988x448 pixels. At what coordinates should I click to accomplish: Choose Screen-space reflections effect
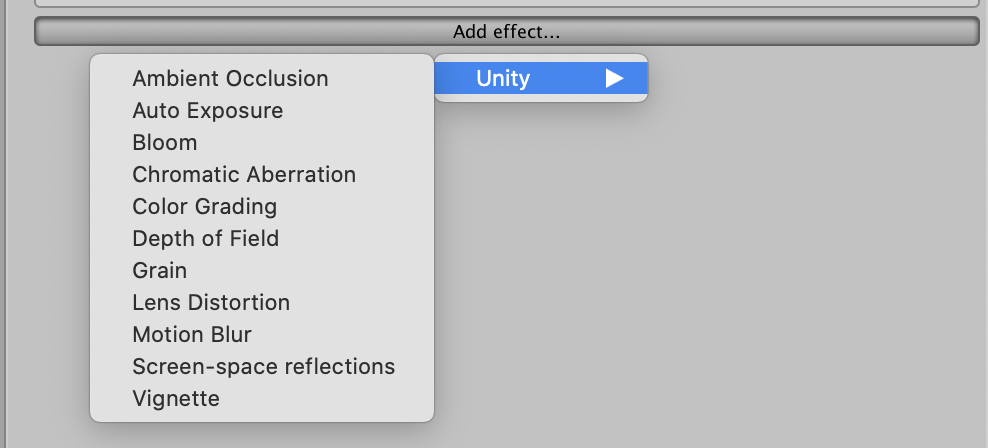[264, 366]
